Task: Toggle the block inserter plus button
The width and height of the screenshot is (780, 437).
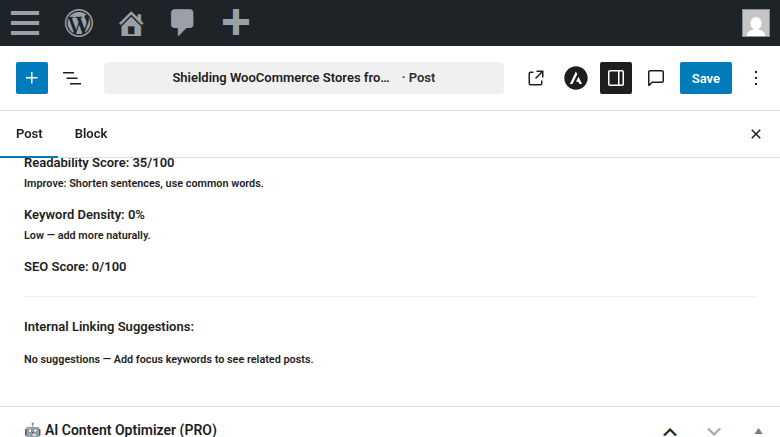Action: [x=32, y=78]
